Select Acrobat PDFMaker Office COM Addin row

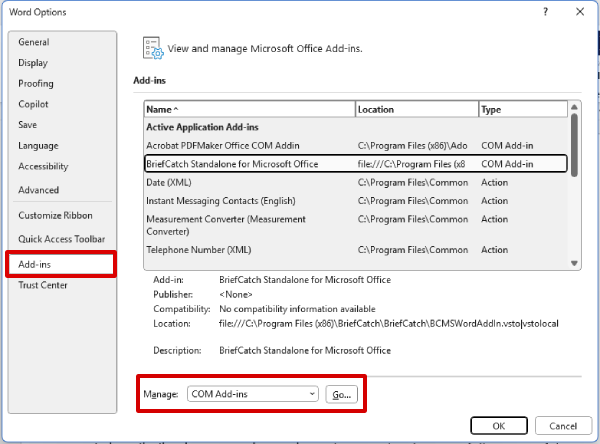(356, 146)
